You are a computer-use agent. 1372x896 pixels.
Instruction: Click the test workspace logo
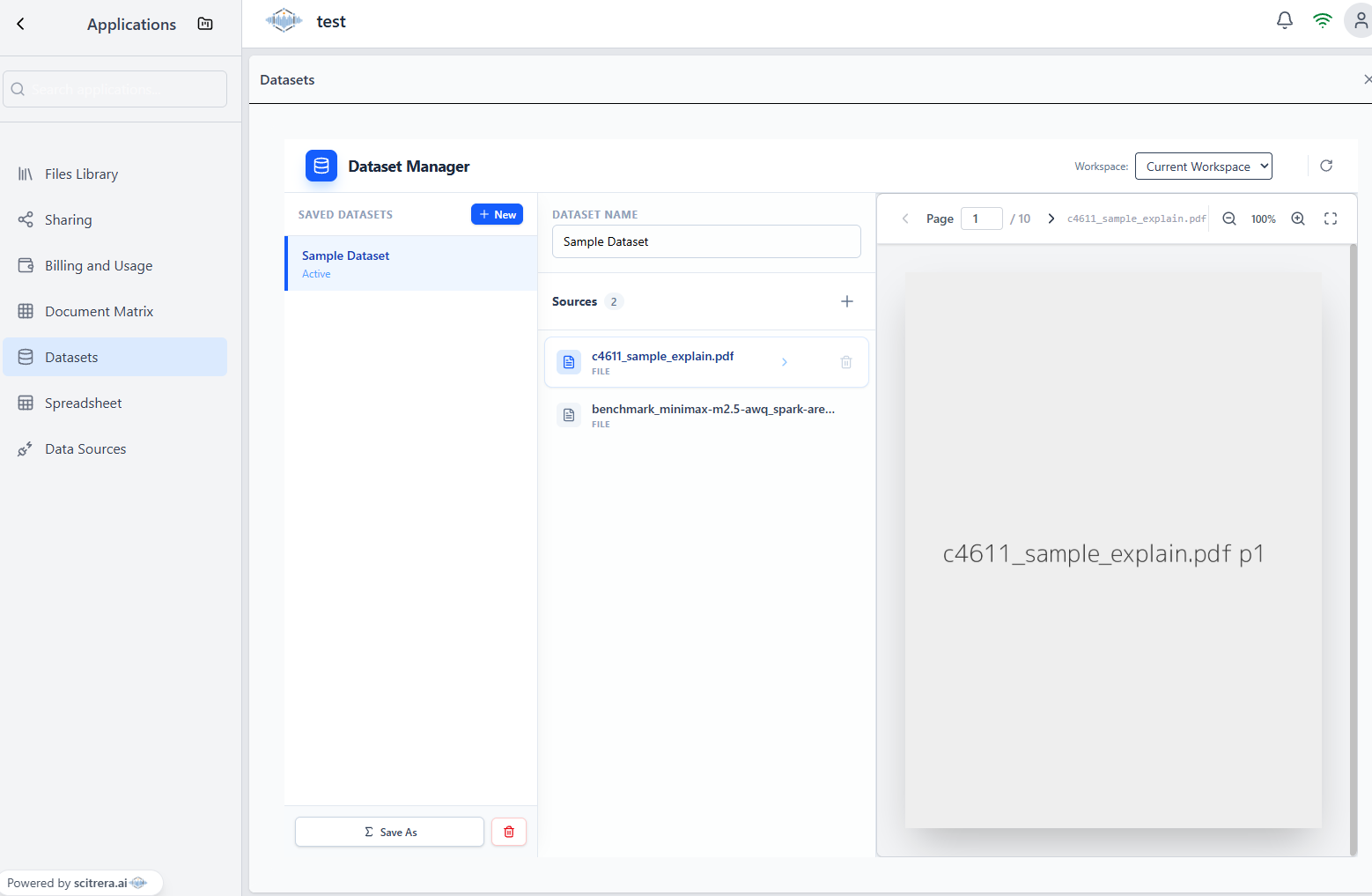pyautogui.click(x=284, y=20)
